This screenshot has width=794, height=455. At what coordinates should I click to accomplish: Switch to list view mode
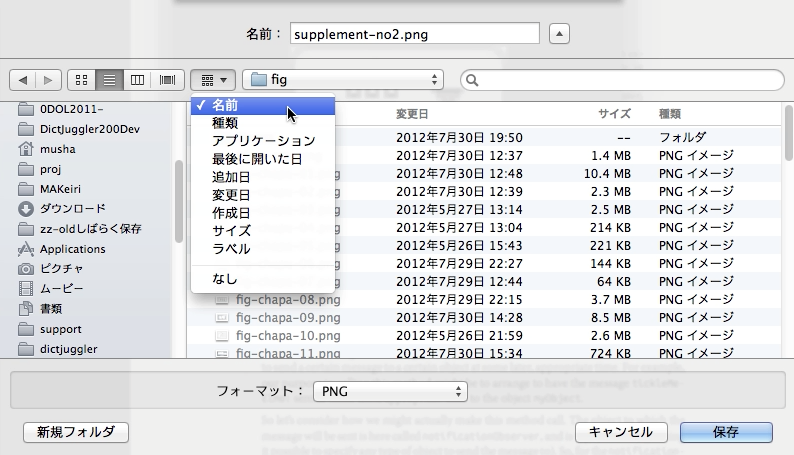(x=110, y=79)
